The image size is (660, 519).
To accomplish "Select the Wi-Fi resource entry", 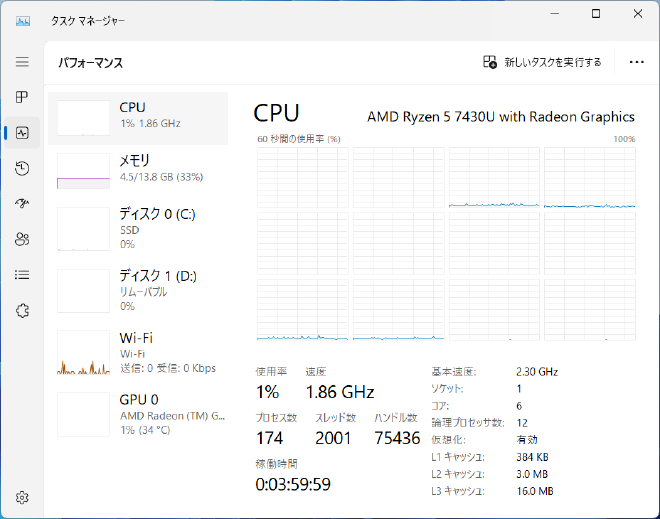I will [x=138, y=352].
